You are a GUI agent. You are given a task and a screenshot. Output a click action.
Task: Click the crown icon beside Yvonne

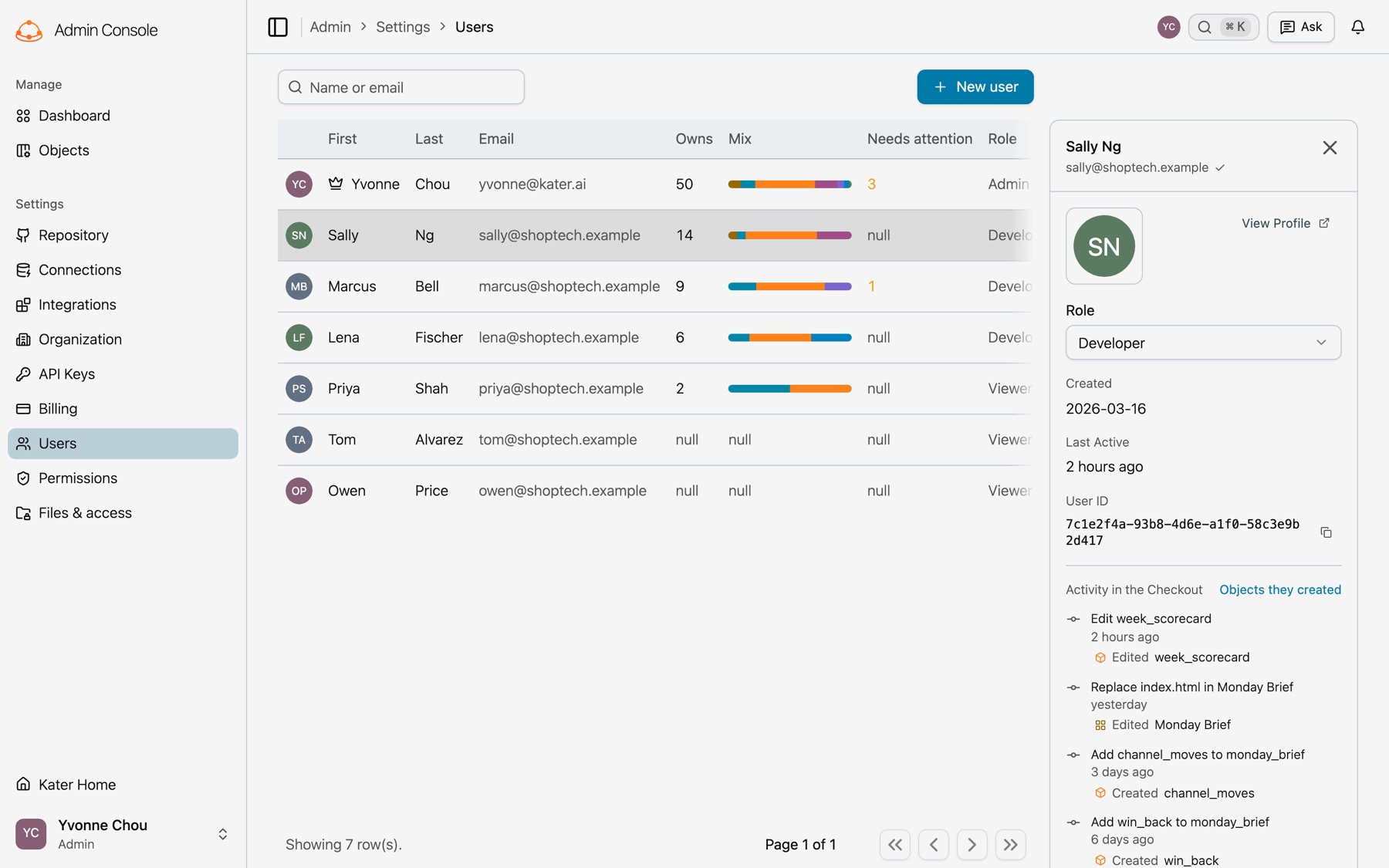tap(336, 184)
